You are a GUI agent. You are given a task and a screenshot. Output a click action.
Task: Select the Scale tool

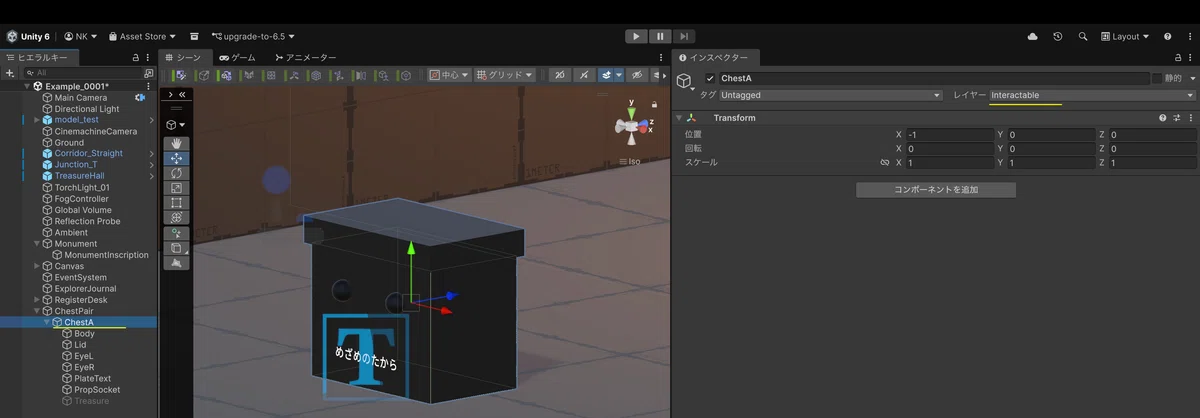pos(176,188)
